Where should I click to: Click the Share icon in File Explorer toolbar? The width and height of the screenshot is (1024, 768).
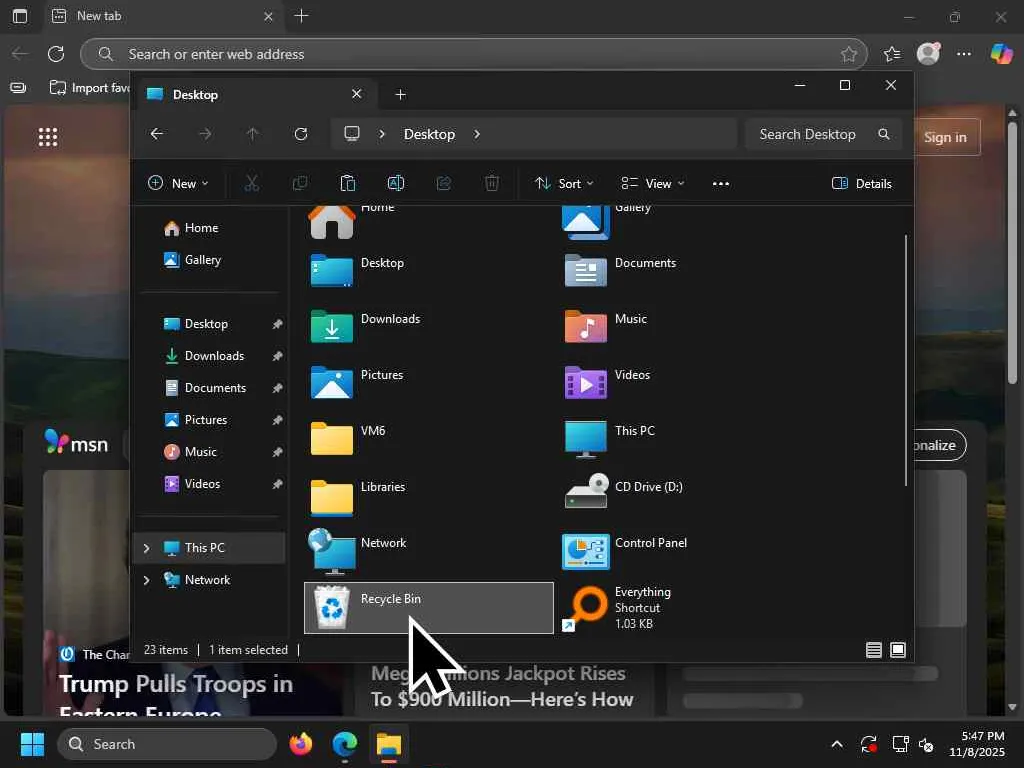pos(443,184)
